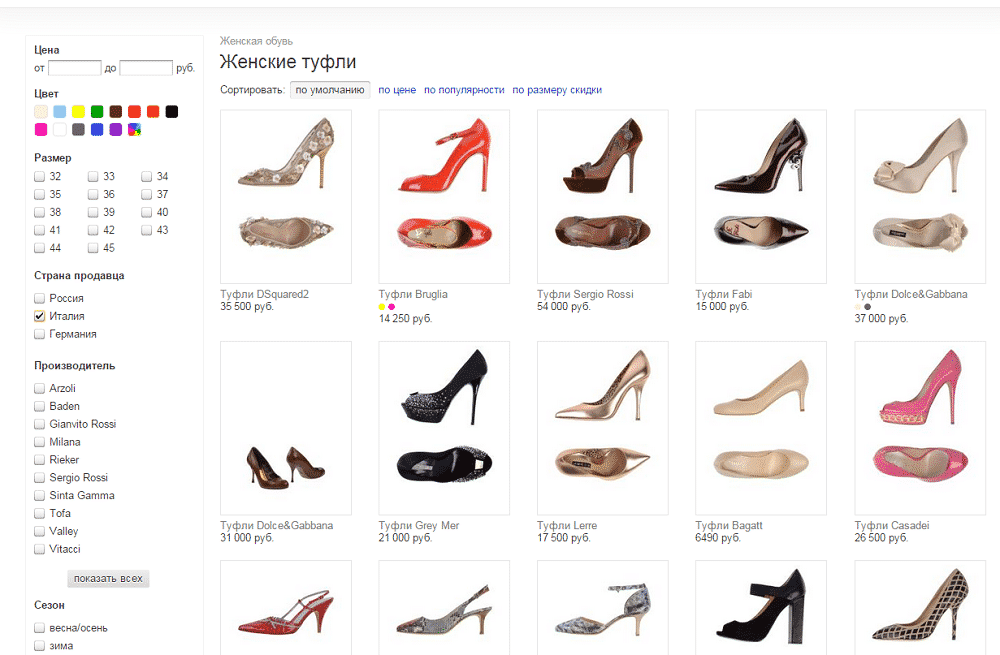
Task: Tick the size 40 checkbox
Action: point(147,212)
